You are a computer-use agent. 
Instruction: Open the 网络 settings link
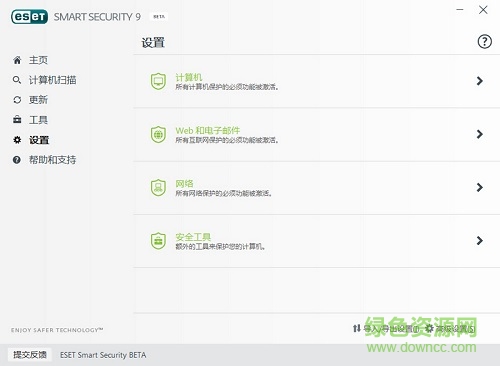point(184,183)
